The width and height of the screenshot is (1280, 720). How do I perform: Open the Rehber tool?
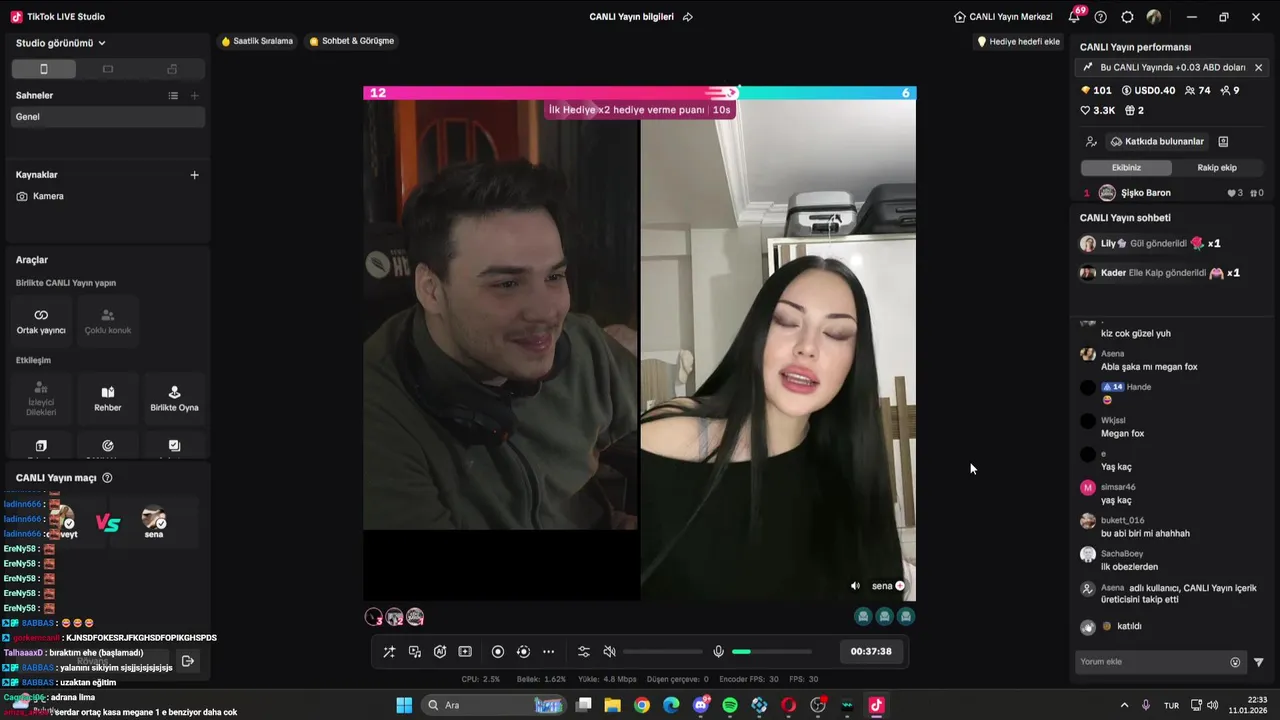108,398
